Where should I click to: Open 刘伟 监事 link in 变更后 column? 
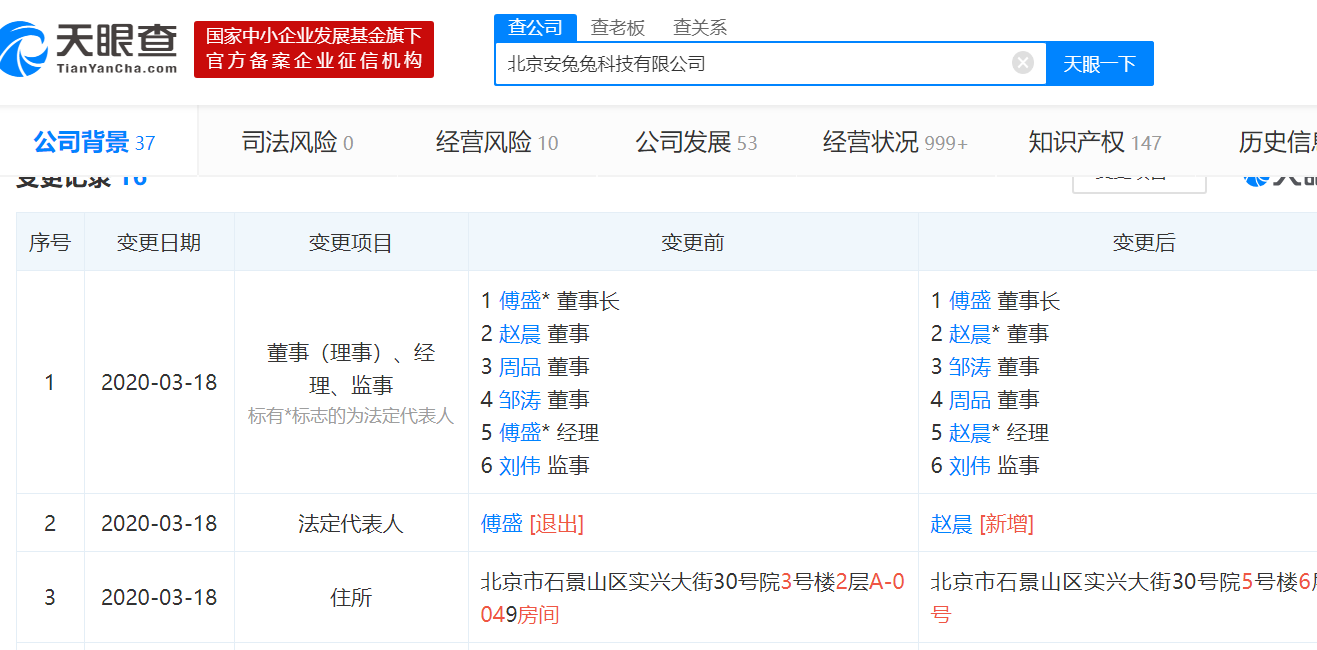(970, 466)
